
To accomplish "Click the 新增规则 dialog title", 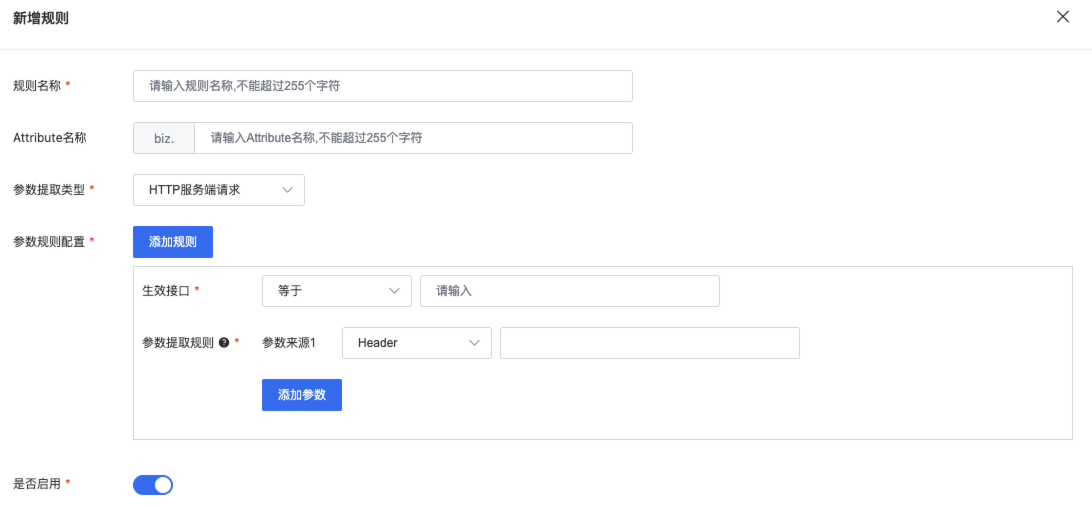I will click(41, 18).
